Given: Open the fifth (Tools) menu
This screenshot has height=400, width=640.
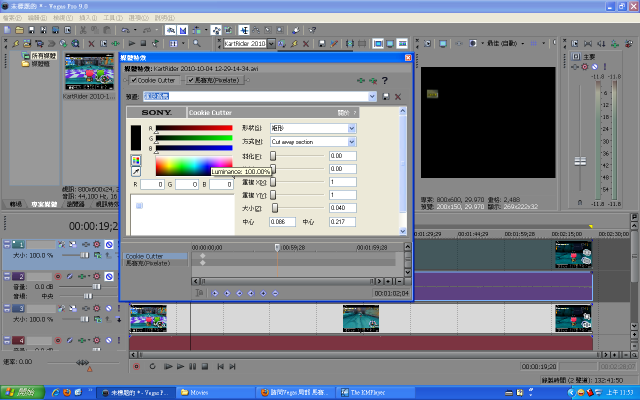Looking at the screenshot, I should click(x=113, y=18).
